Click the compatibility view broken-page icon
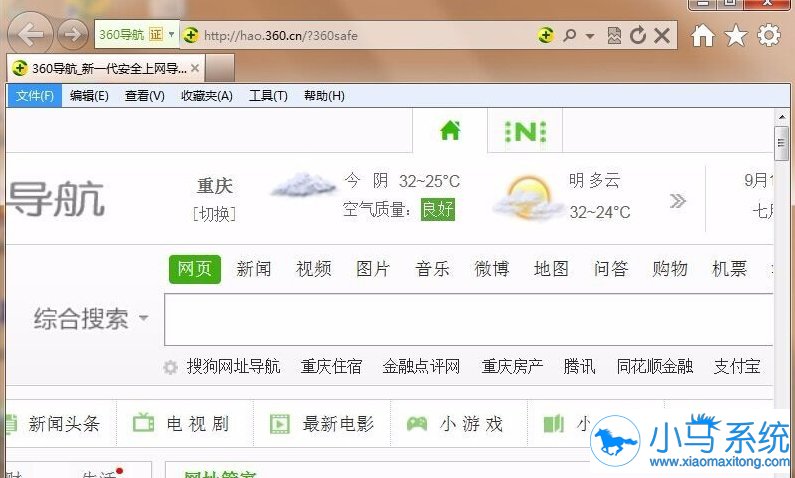795x478 pixels. pyautogui.click(x=614, y=35)
